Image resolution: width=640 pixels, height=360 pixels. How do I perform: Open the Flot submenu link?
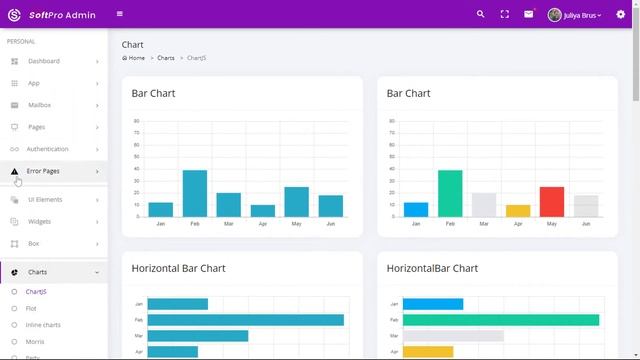31,309
